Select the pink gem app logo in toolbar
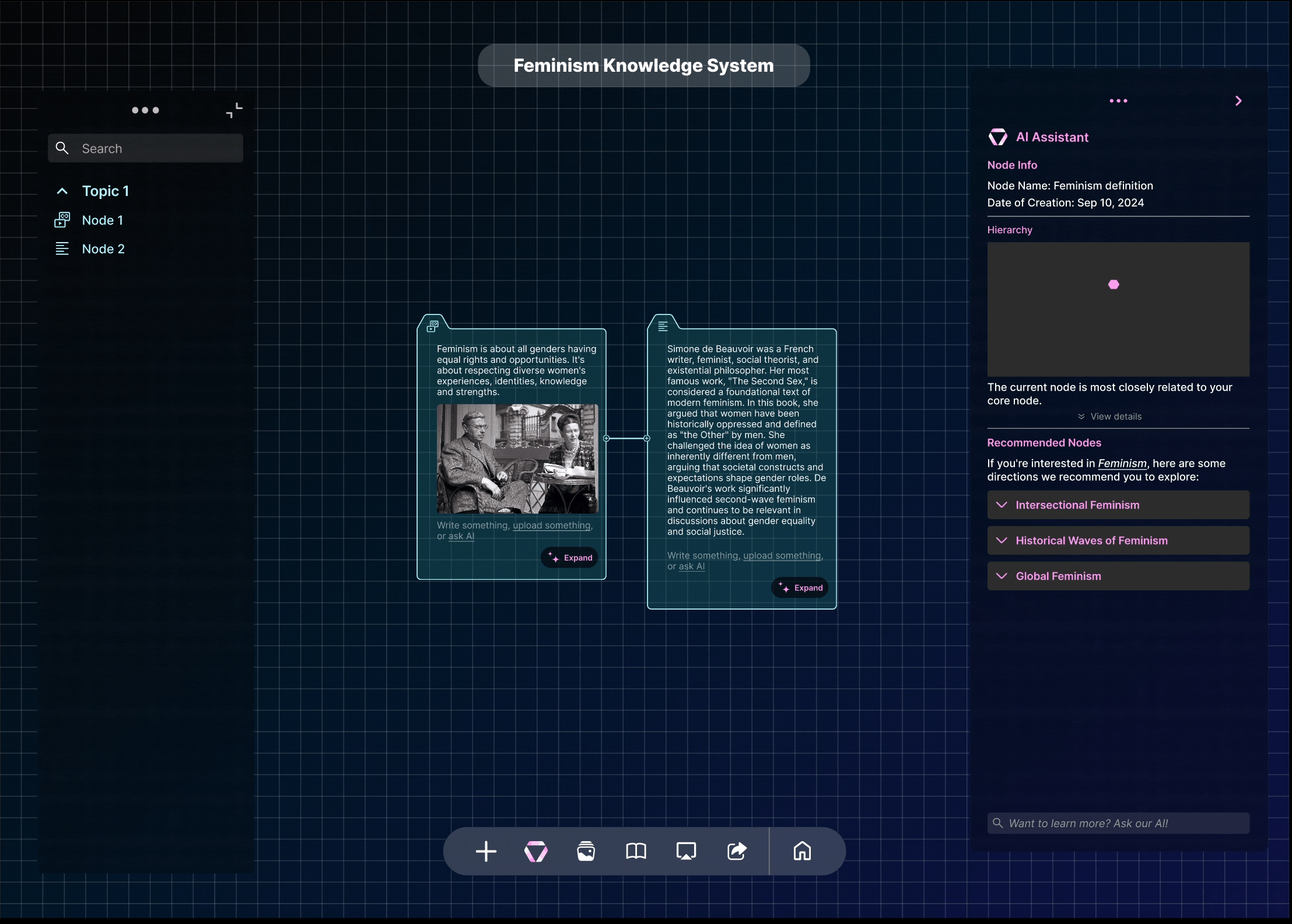 coord(536,851)
